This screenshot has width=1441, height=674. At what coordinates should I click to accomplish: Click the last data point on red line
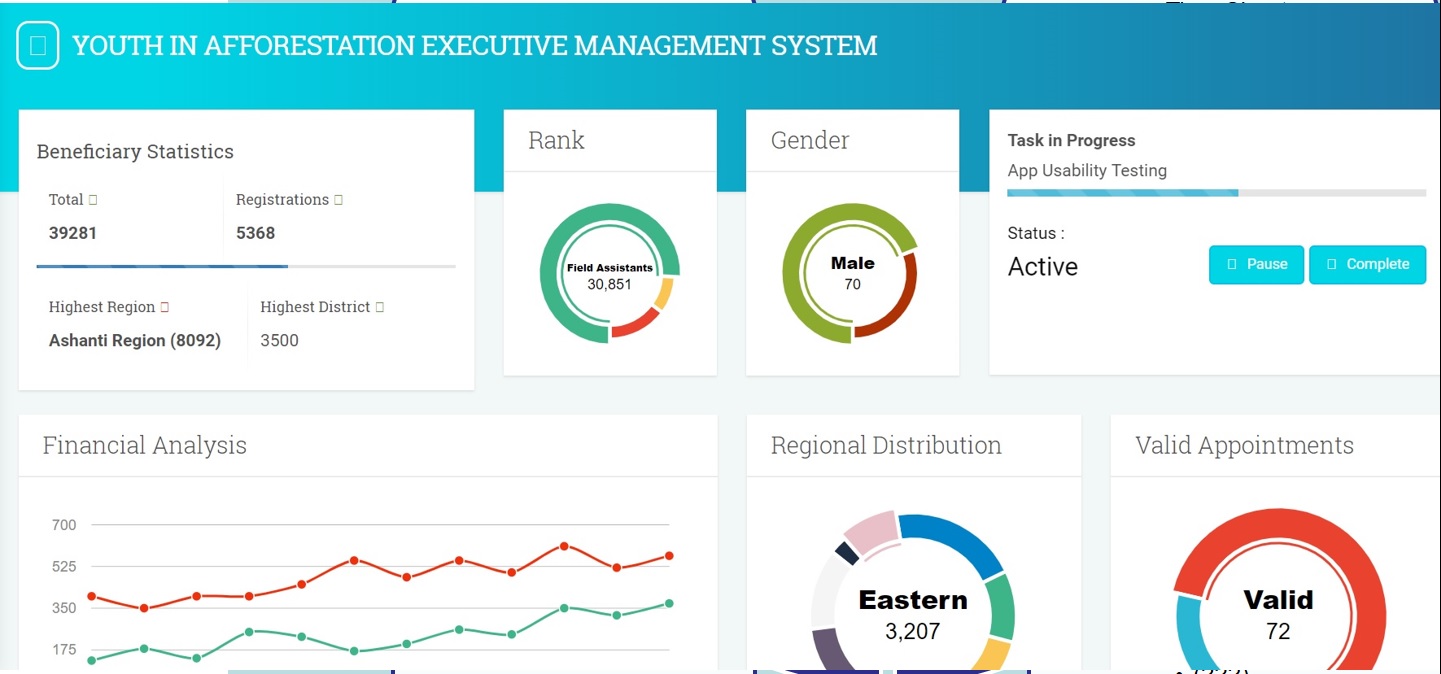669,556
